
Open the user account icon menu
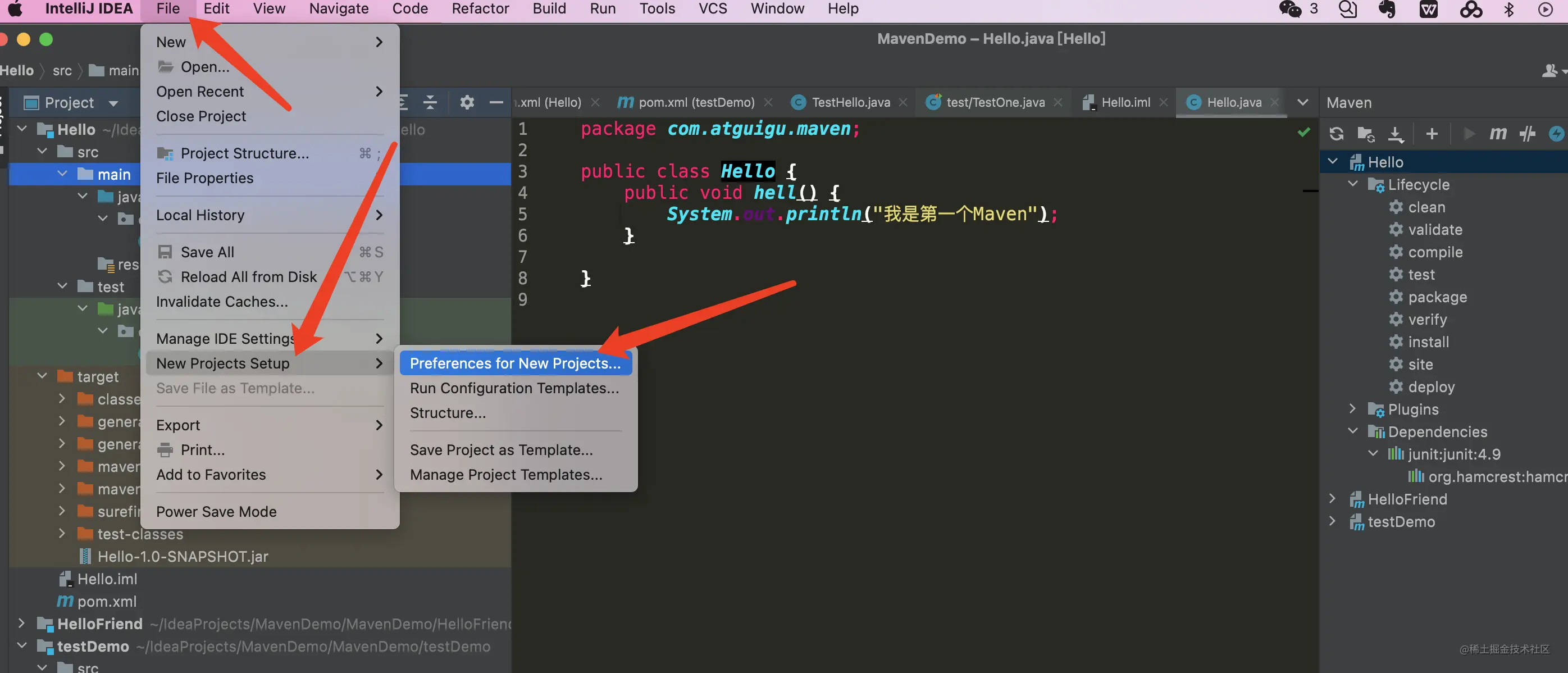[1553, 71]
